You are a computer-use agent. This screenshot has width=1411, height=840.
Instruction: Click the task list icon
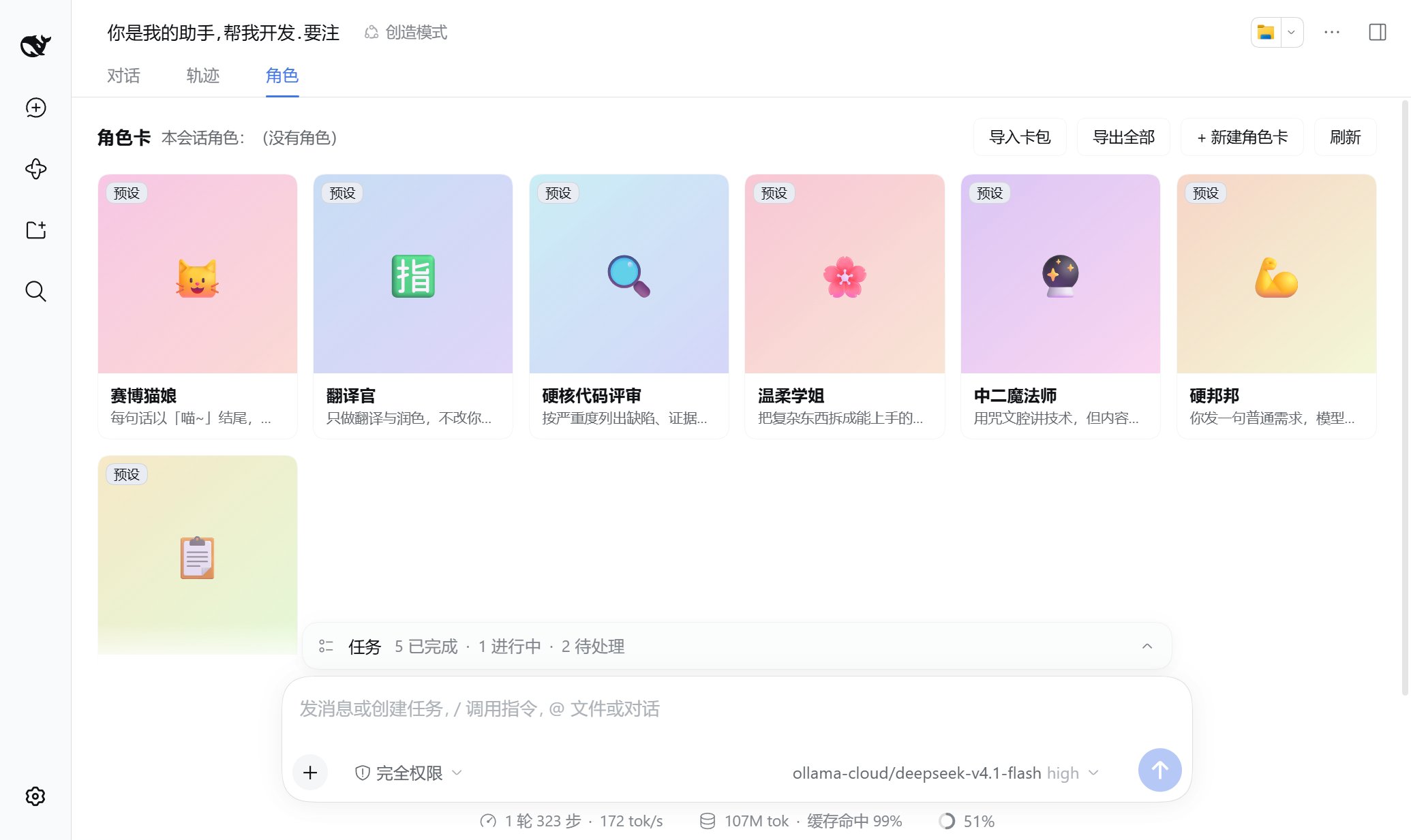click(x=327, y=647)
